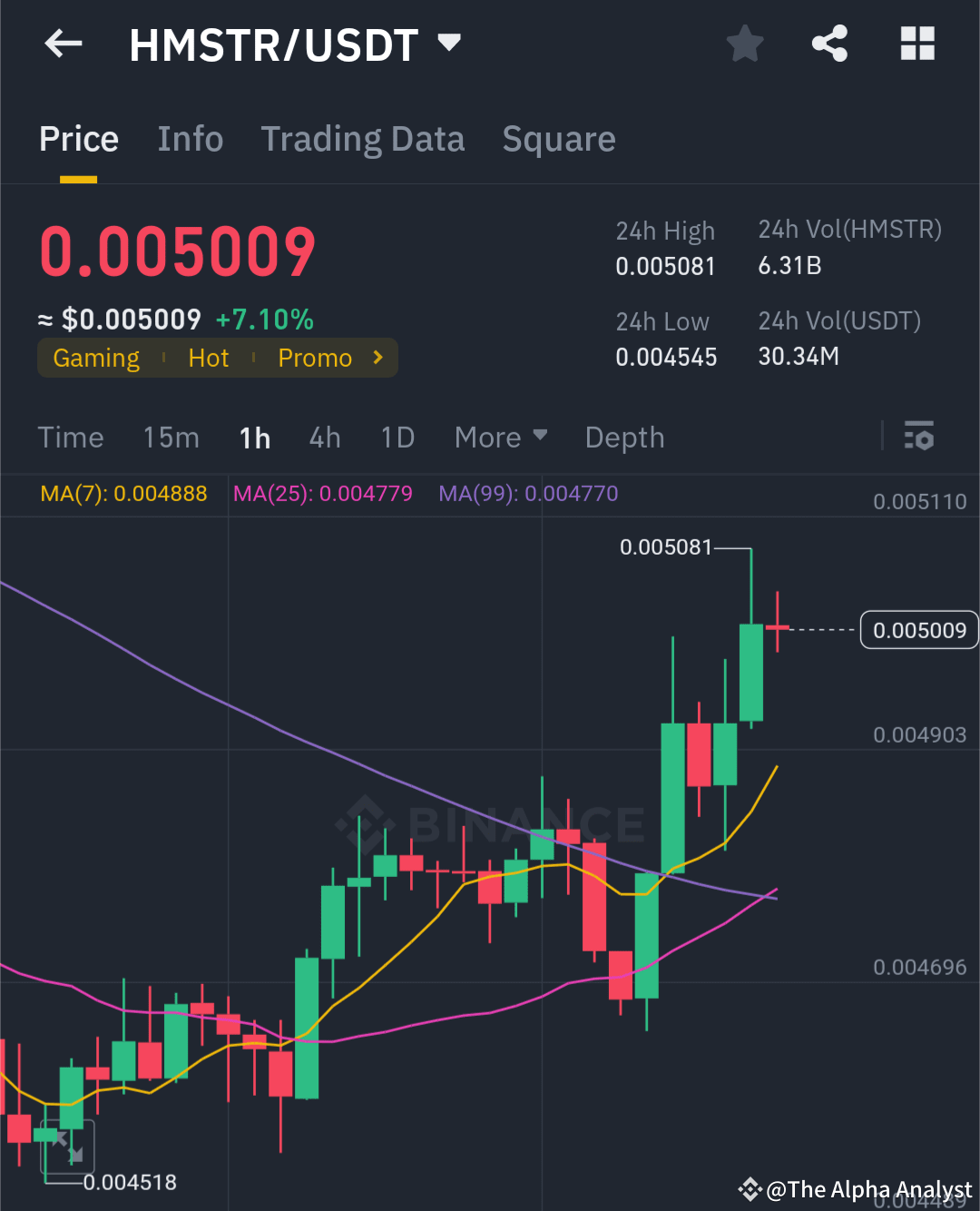The image size is (980, 1211).
Task: Switch to the Trading Data tab
Action: point(363,138)
